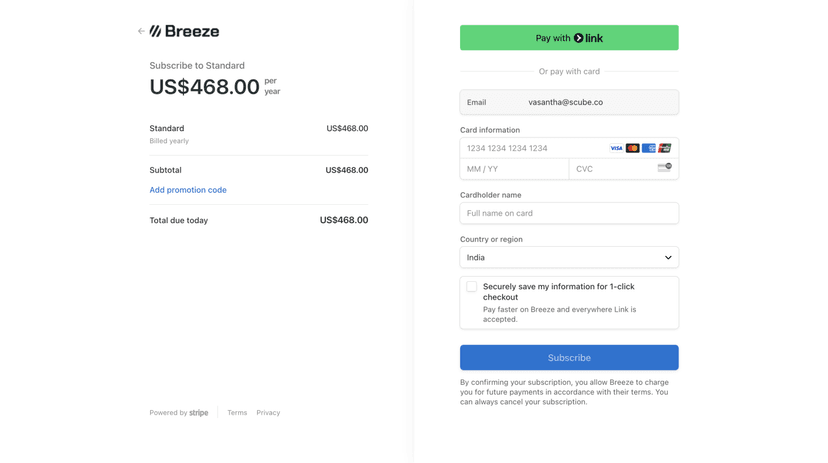828x463 pixels.
Task: Enable securely save my information checkbox
Action: (x=472, y=287)
